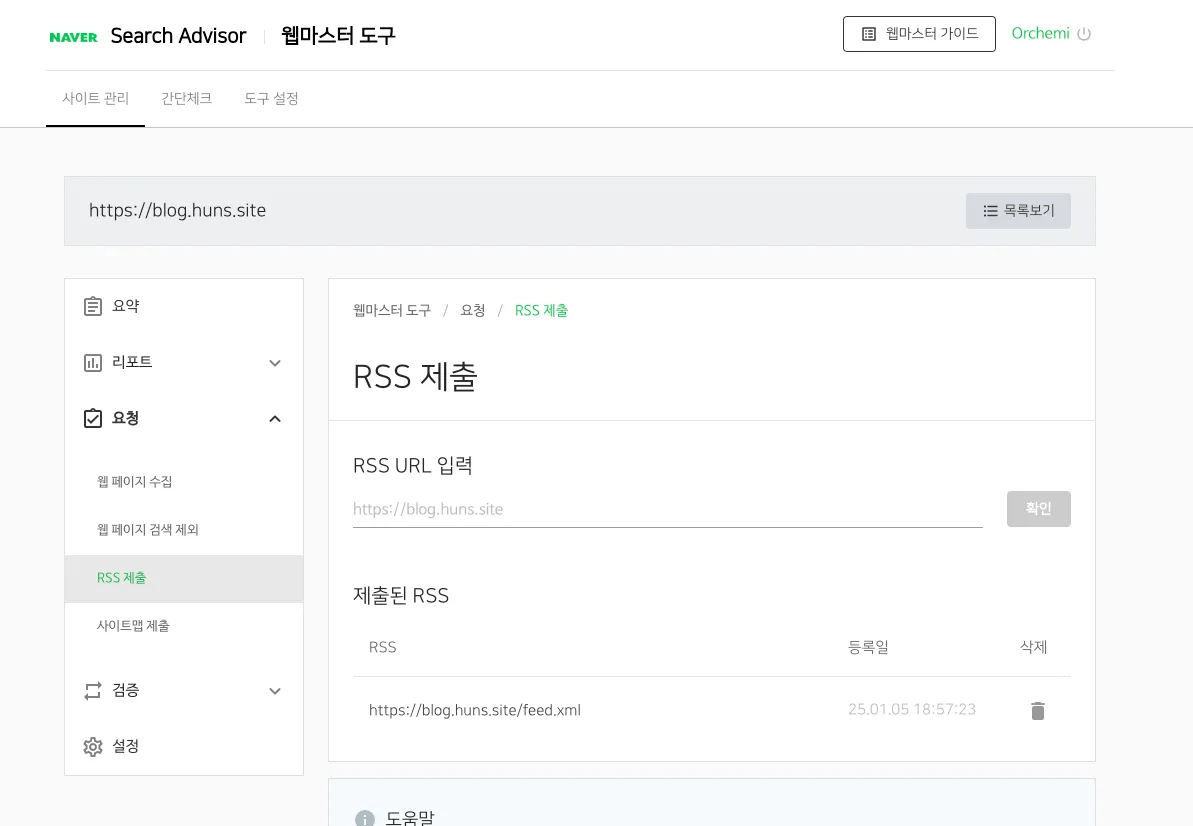Click the 검증 arrows icon in sidebar
The image size is (1193, 826).
point(93,690)
